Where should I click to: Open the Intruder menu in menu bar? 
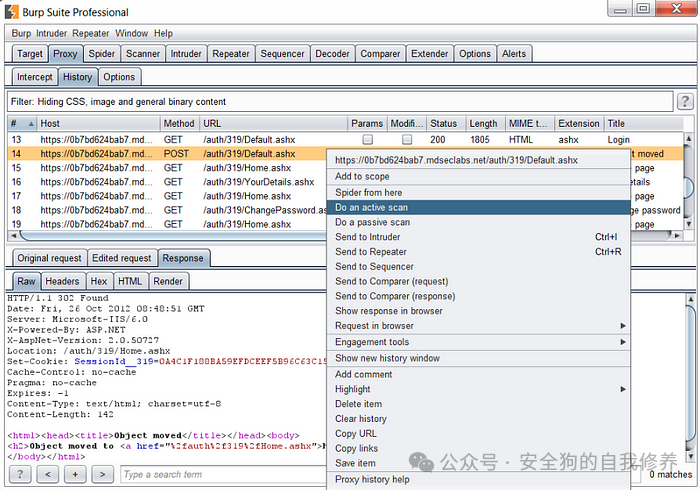click(x=51, y=33)
